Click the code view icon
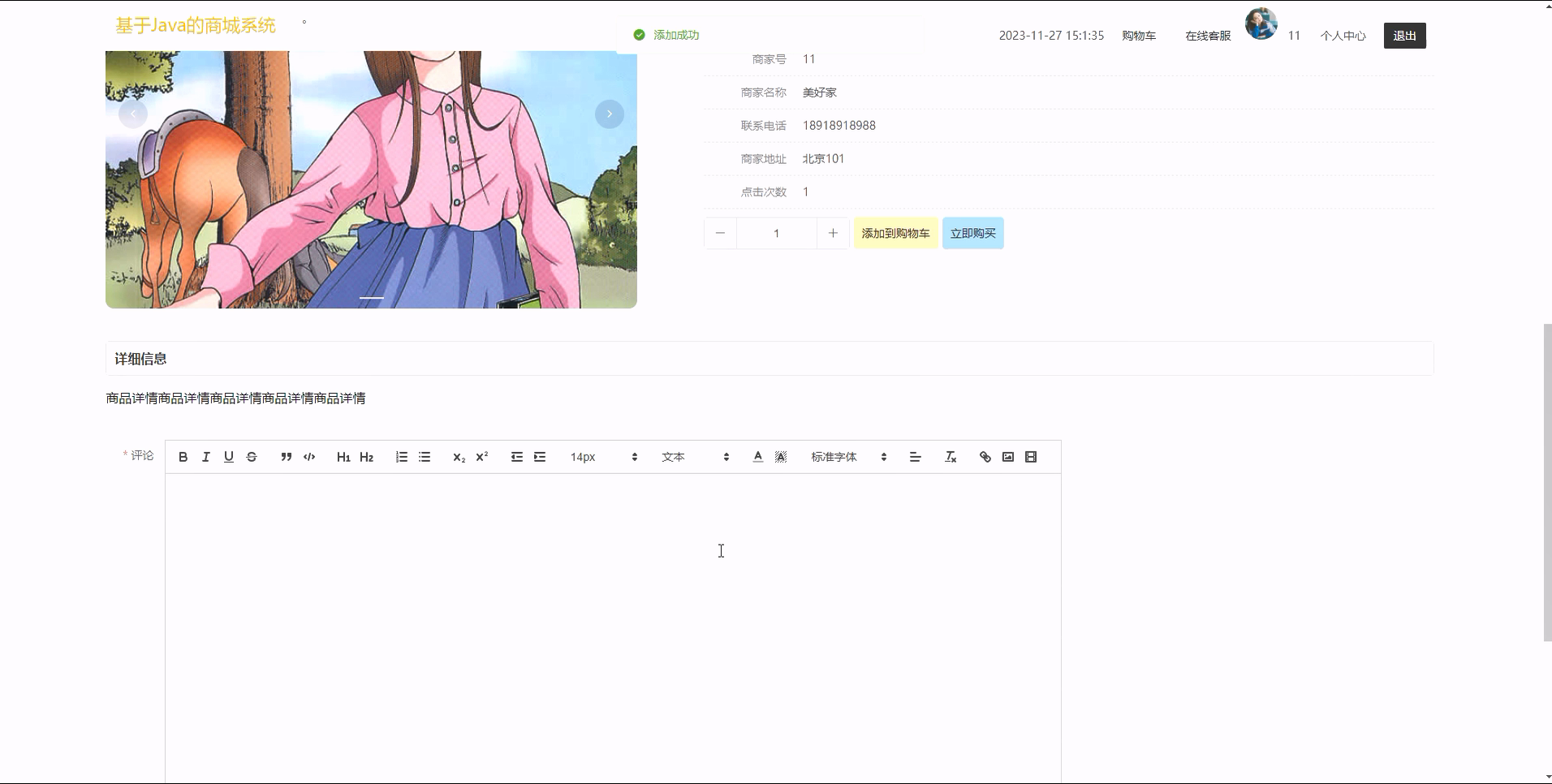Image resolution: width=1552 pixels, height=784 pixels. click(309, 456)
